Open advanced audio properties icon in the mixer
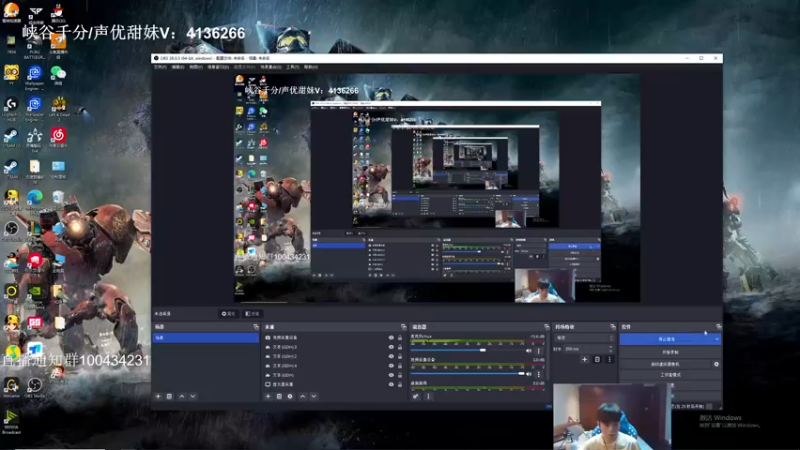The image size is (800, 450). click(416, 396)
